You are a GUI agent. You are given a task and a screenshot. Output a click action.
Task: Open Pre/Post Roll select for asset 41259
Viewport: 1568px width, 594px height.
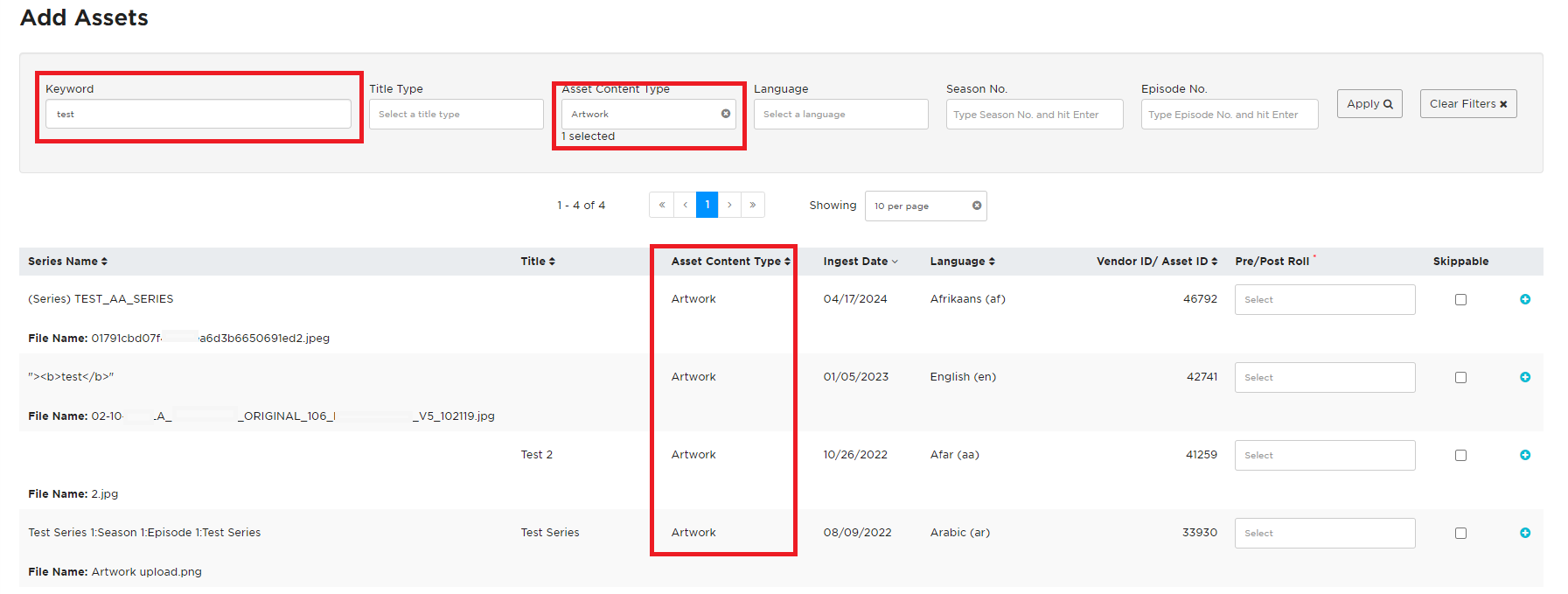1325,455
